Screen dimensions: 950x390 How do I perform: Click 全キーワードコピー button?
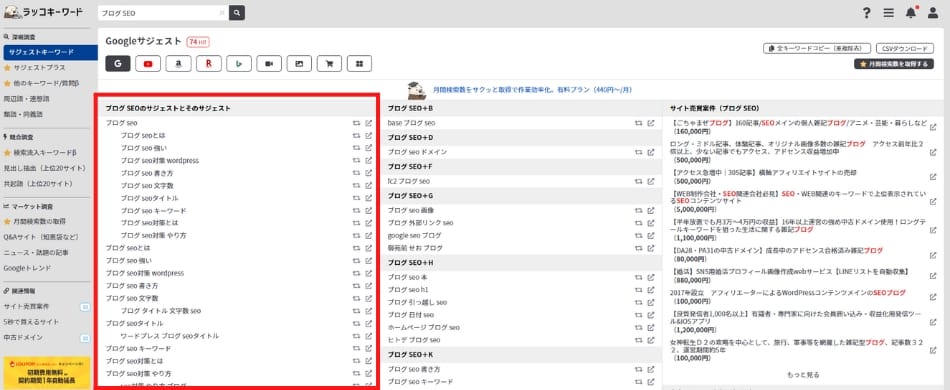(x=817, y=48)
